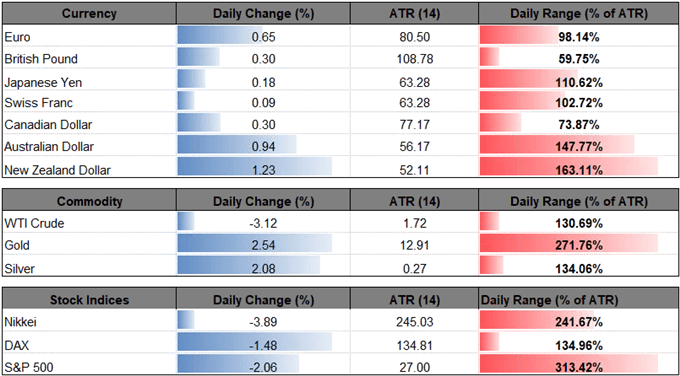The image size is (680, 376).
Task: Click the Euro currency row label
Action: coord(16,37)
